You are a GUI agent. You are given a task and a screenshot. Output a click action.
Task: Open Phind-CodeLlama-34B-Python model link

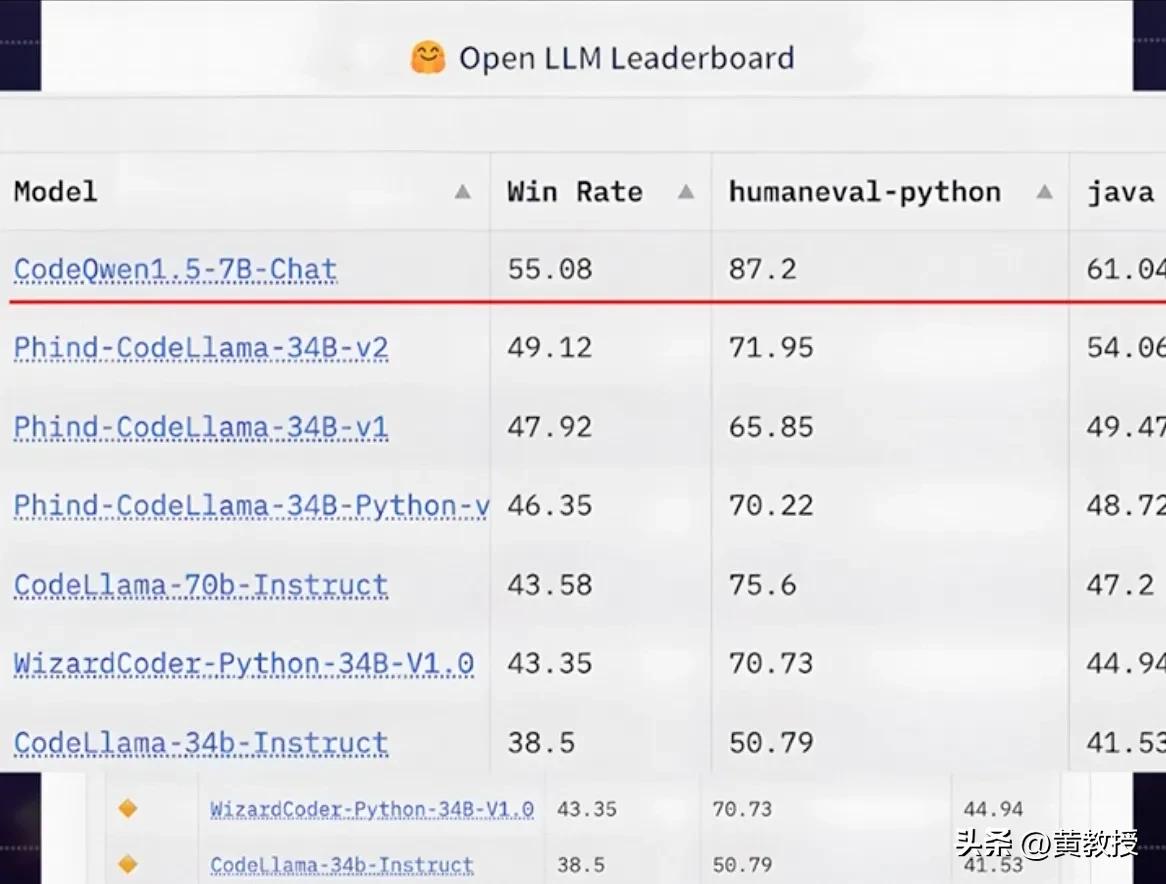coord(251,506)
